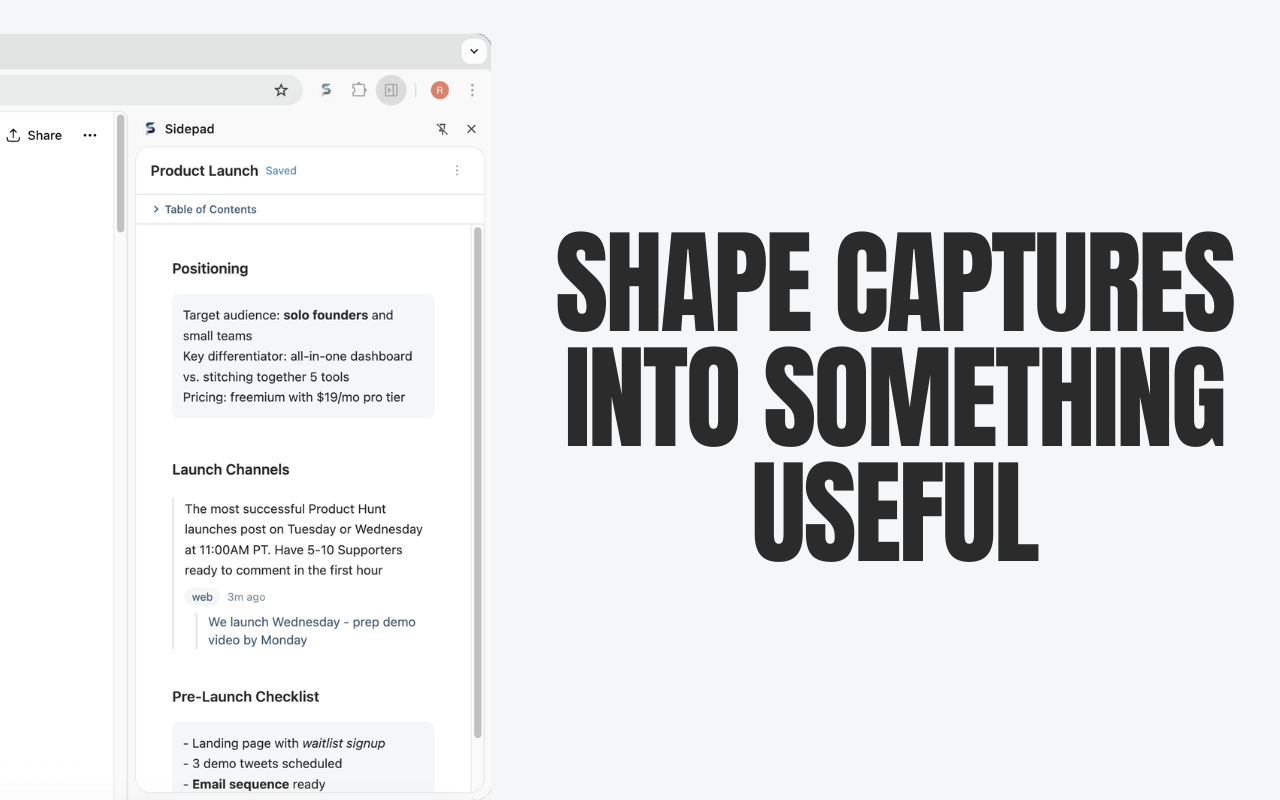Open the 'We launch Wednesday' capture link
1280x800 pixels.
coord(311,630)
